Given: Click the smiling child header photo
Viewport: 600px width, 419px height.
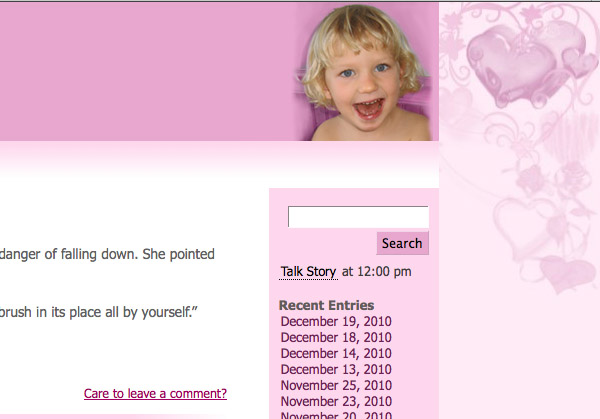Looking at the screenshot, I should coord(367,72).
